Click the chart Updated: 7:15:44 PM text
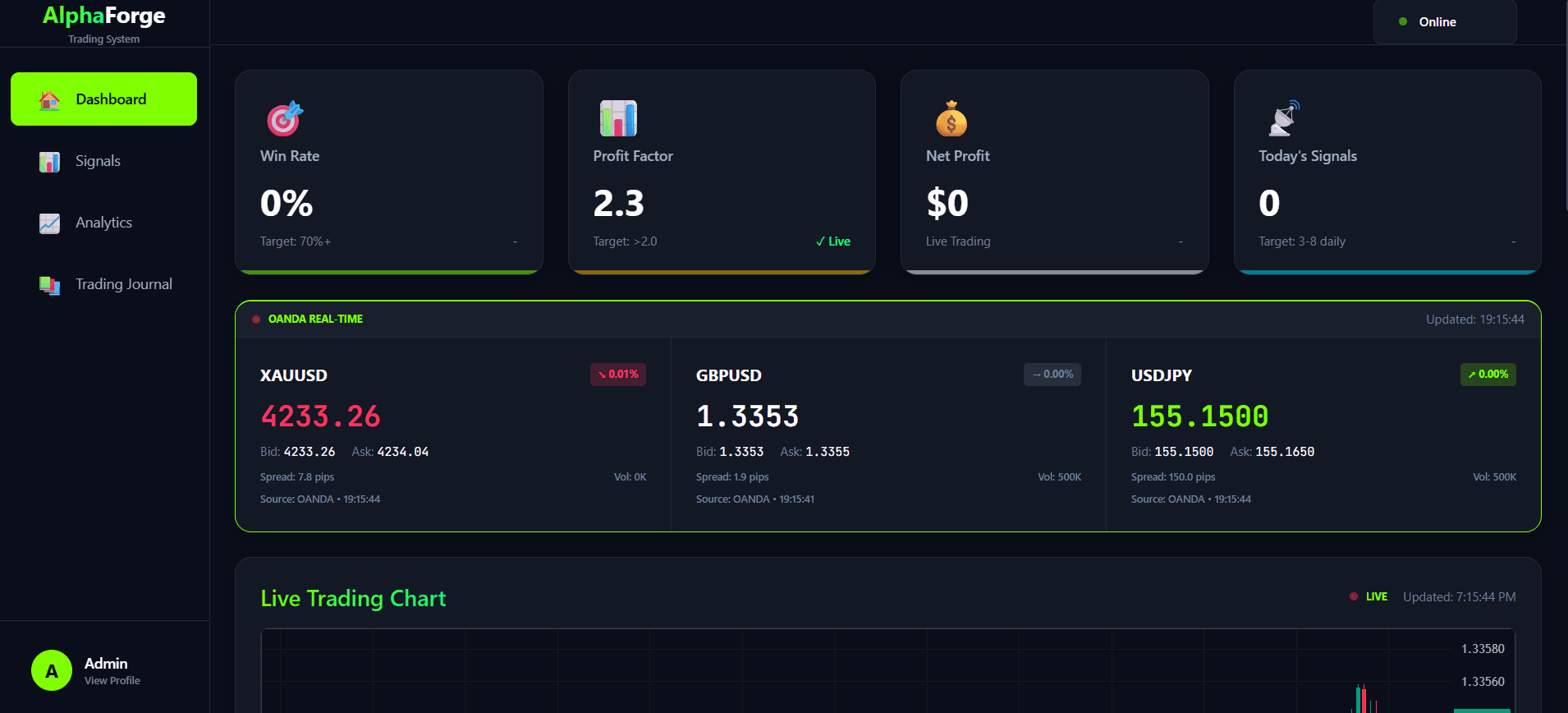 (1460, 597)
